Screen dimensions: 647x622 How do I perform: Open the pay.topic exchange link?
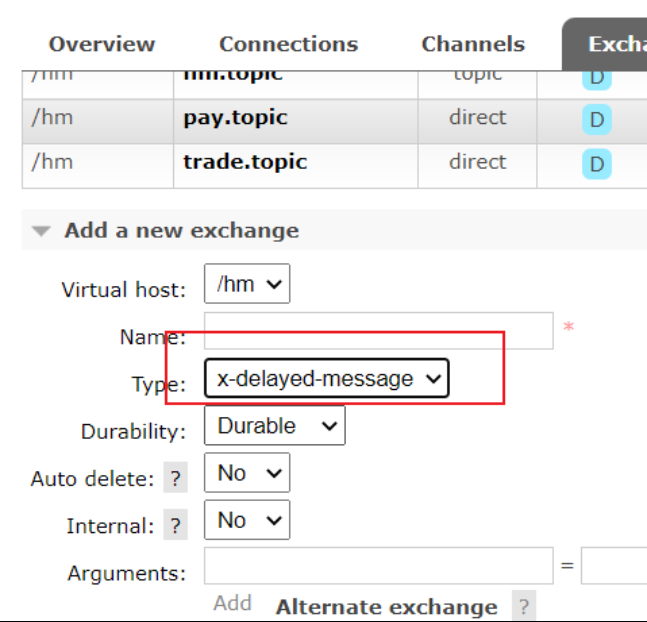[235, 118]
